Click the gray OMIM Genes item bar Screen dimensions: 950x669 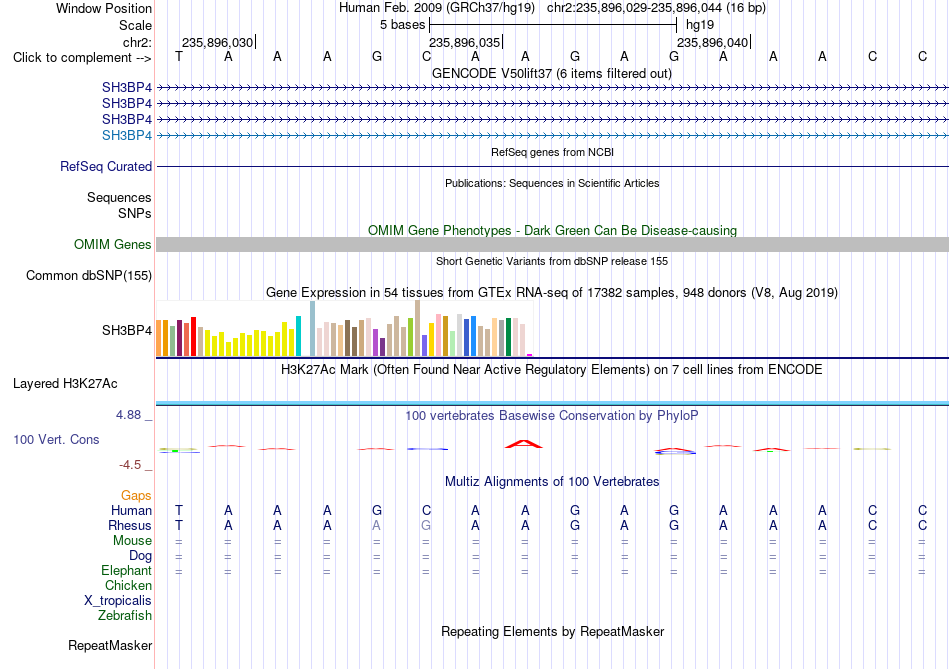552,244
